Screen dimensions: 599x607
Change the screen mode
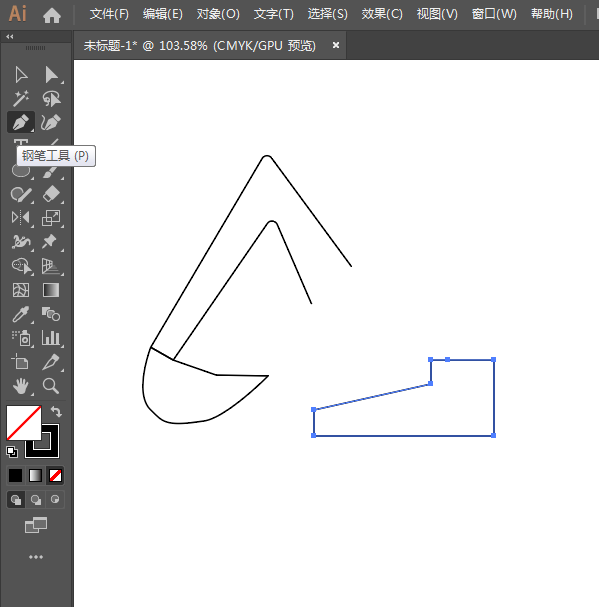(x=36, y=525)
